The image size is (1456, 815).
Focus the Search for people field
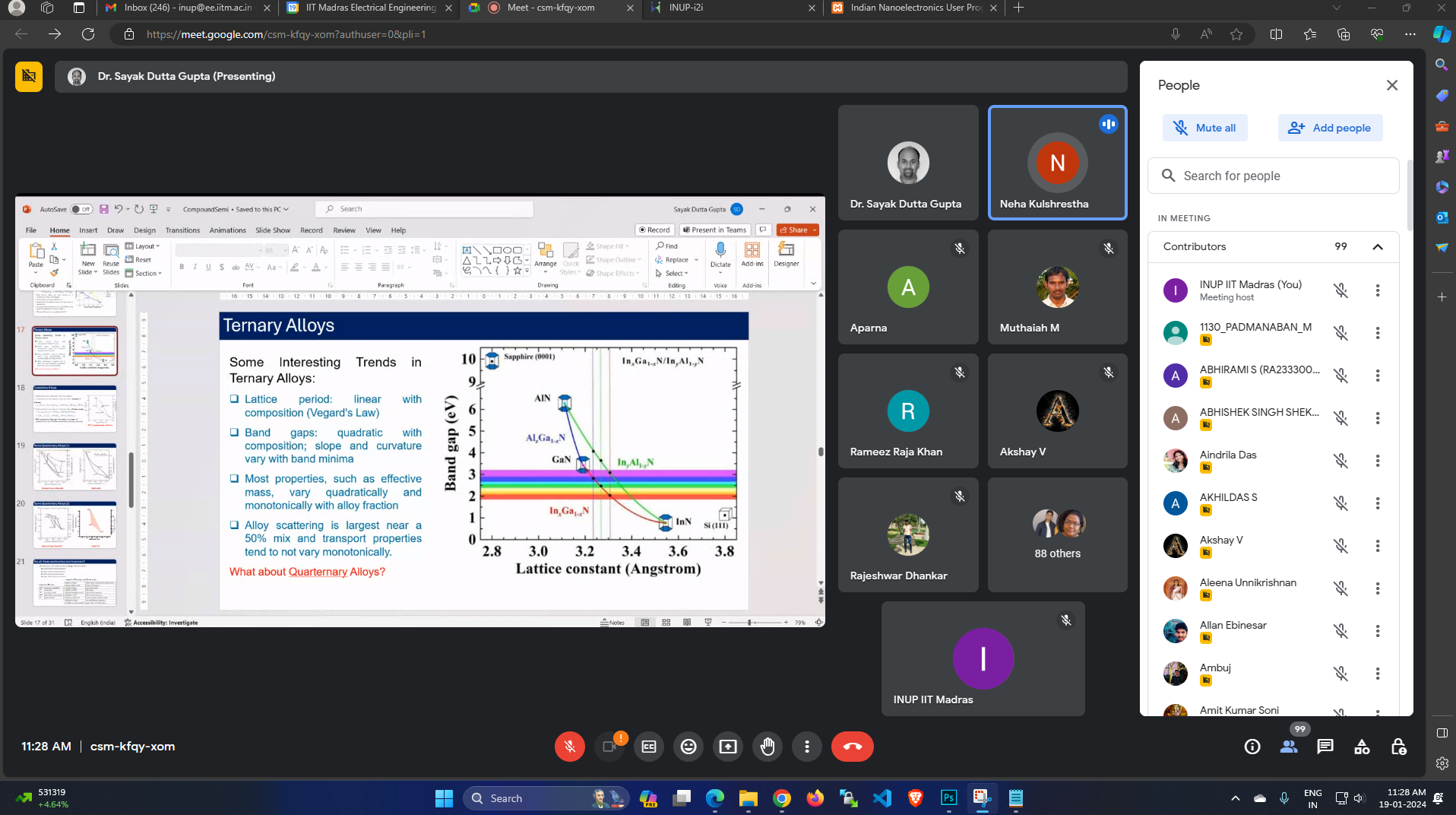[1273, 176]
